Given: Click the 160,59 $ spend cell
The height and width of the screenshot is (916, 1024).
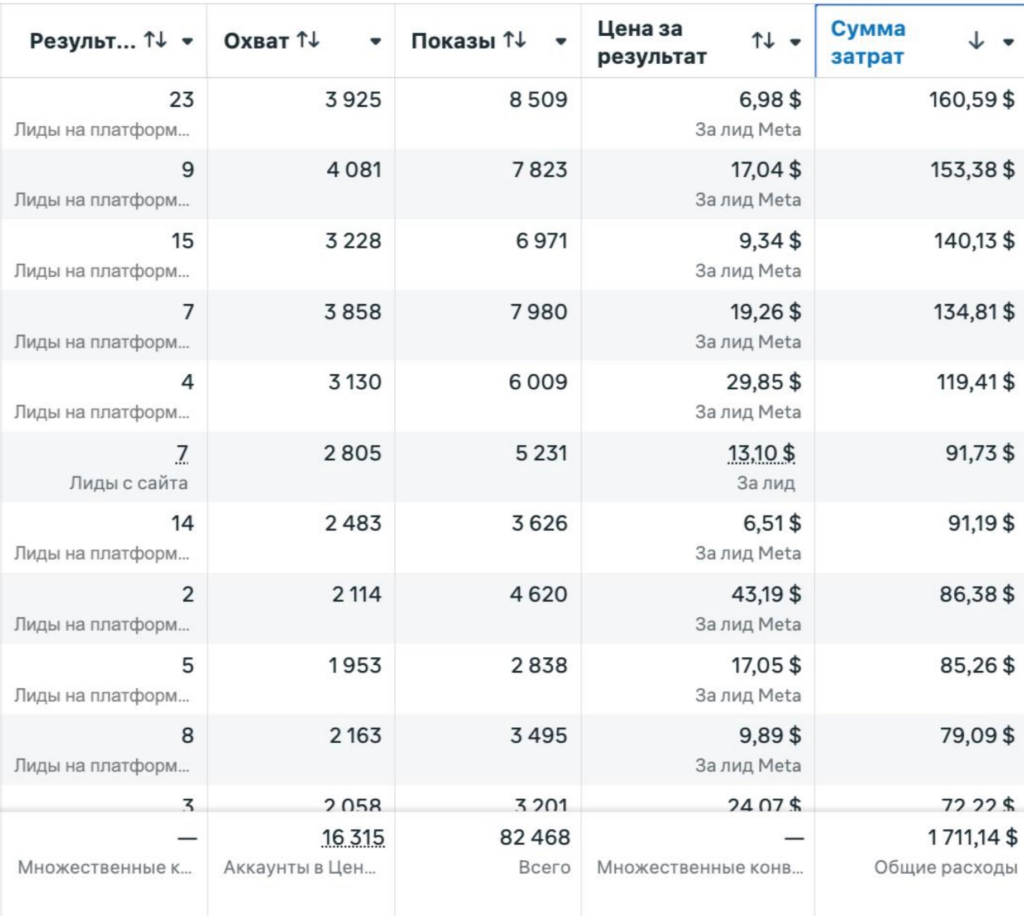Looking at the screenshot, I should [x=971, y=100].
